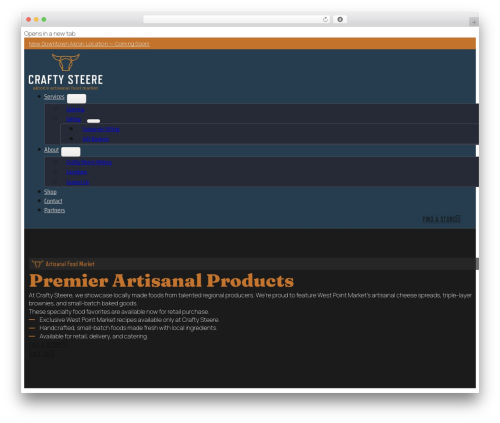This screenshot has width=500, height=423.
Task: Click the red close window dot
Action: tap(29, 20)
